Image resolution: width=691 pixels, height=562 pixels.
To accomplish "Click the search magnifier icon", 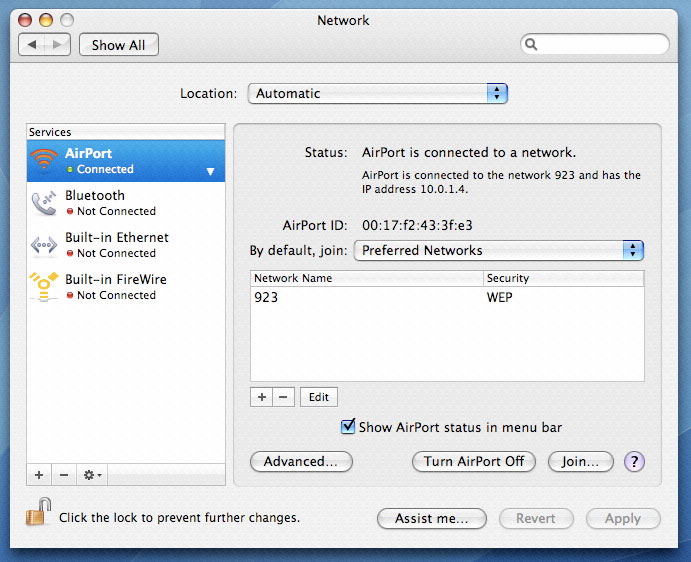I will click(531, 45).
